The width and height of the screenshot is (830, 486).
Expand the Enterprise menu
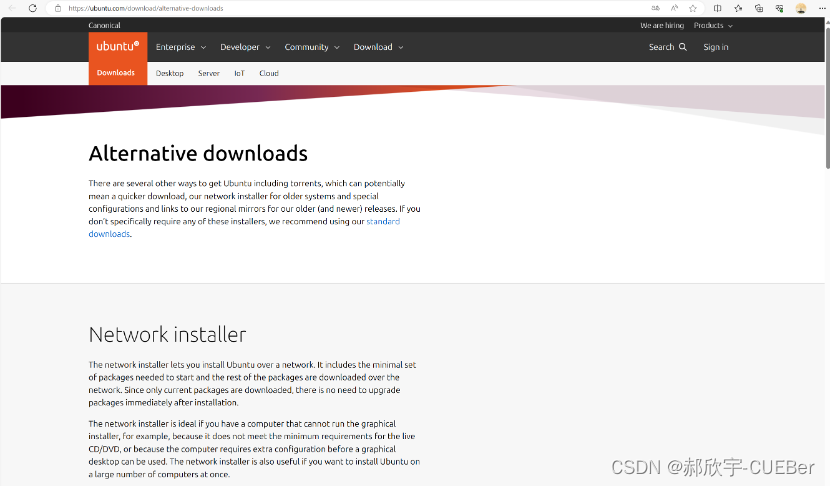click(181, 47)
